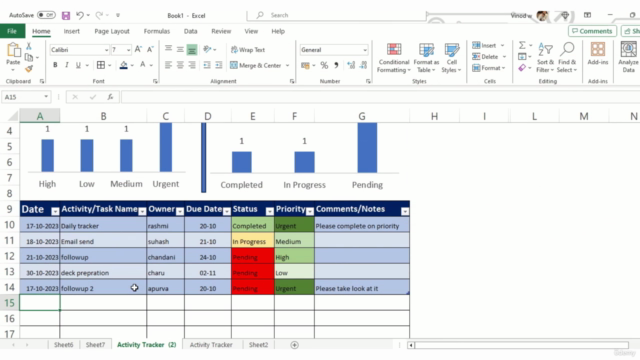This screenshot has height=360, width=640.
Task: Toggle center horizontal alignment
Action: 180,65
